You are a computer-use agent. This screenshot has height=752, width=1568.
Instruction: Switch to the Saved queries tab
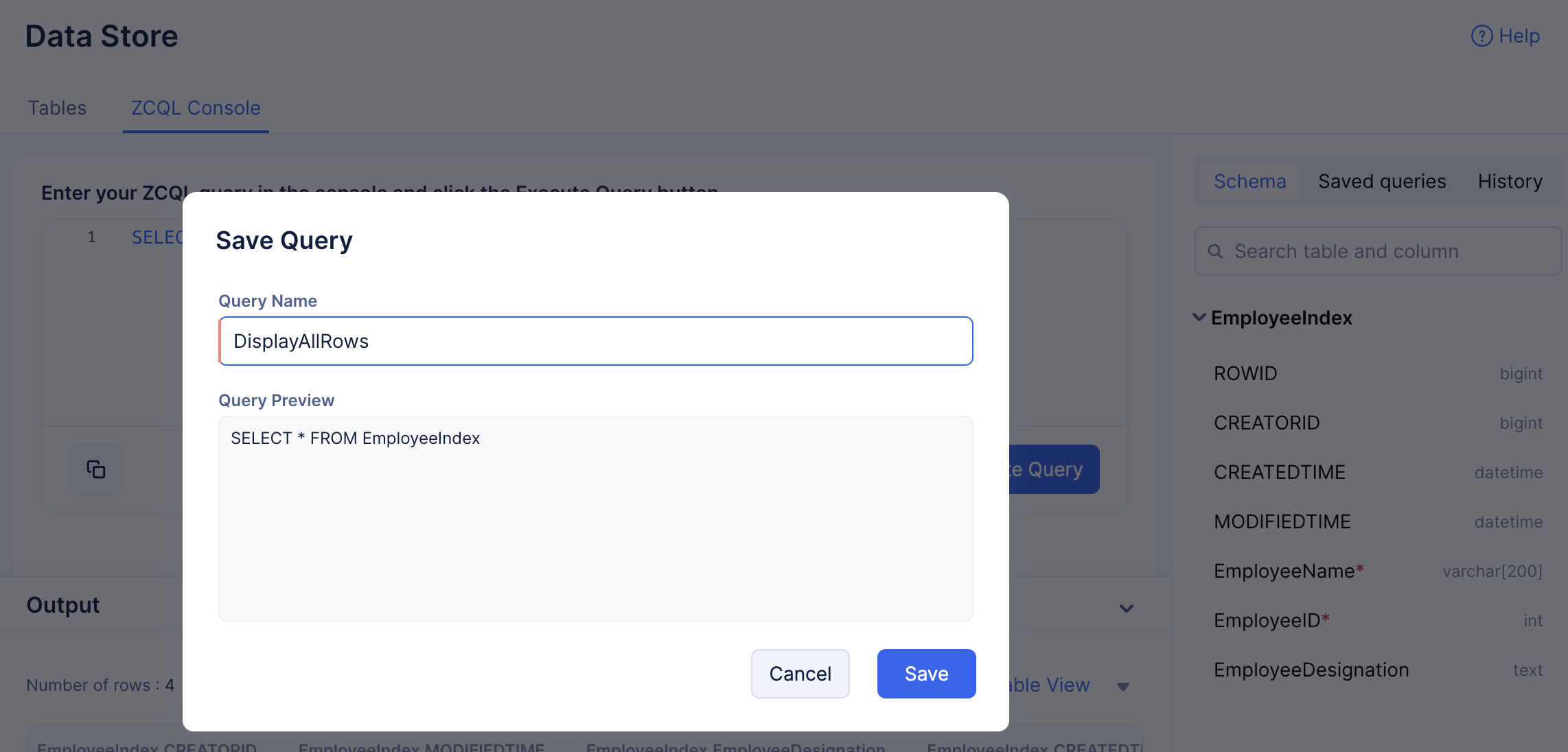[x=1382, y=182]
